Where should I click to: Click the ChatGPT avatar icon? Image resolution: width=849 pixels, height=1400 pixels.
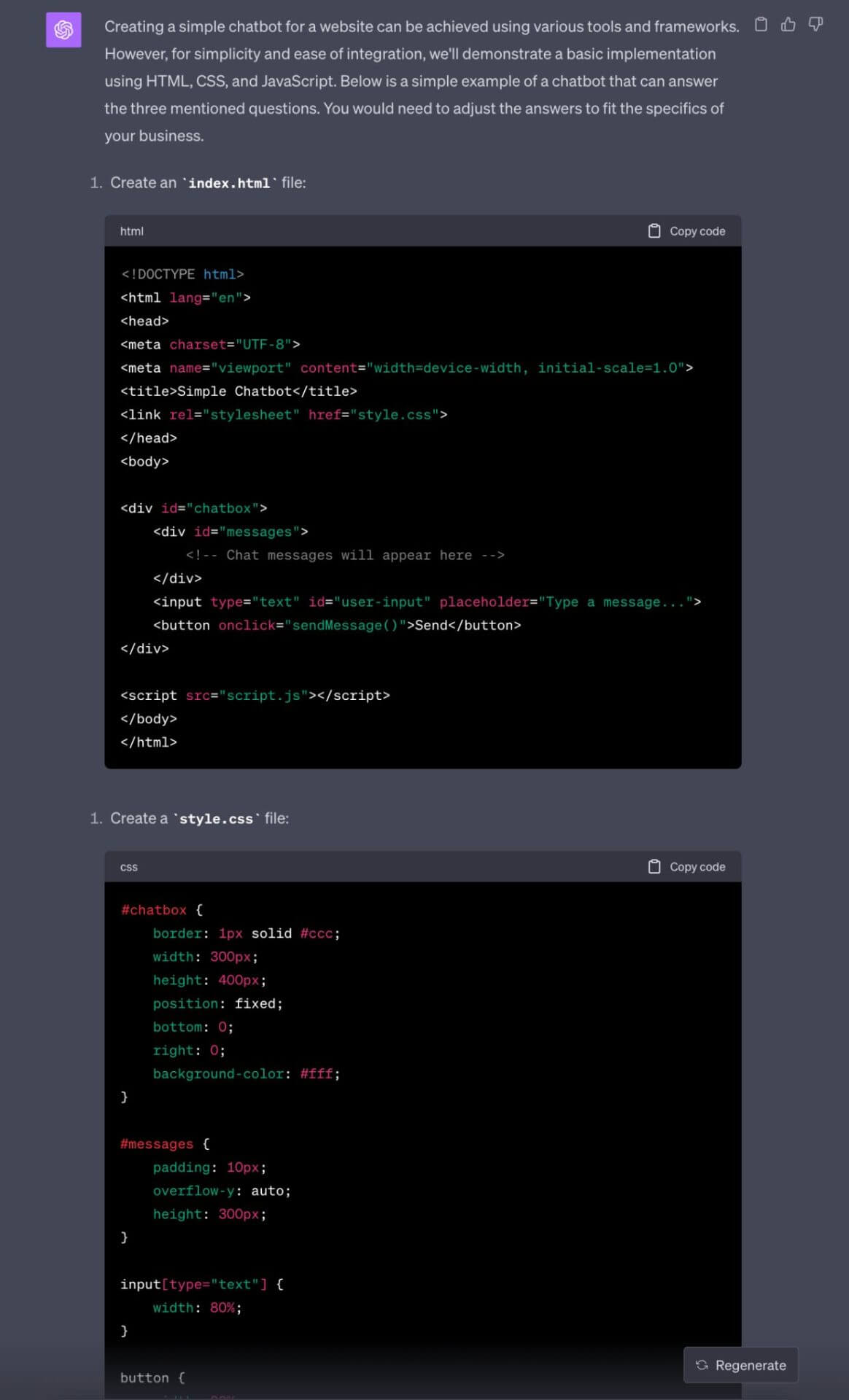click(x=63, y=30)
